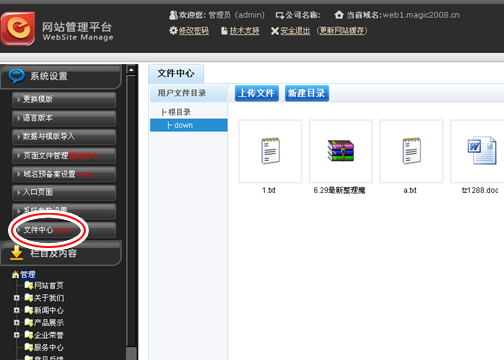Click the folder icon of 关于我们
Screen dimensions: 504x360
coord(29,298)
